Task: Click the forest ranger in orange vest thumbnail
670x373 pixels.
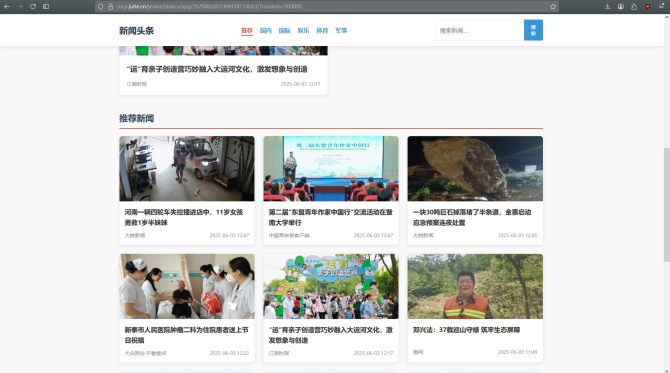Action: [475, 286]
